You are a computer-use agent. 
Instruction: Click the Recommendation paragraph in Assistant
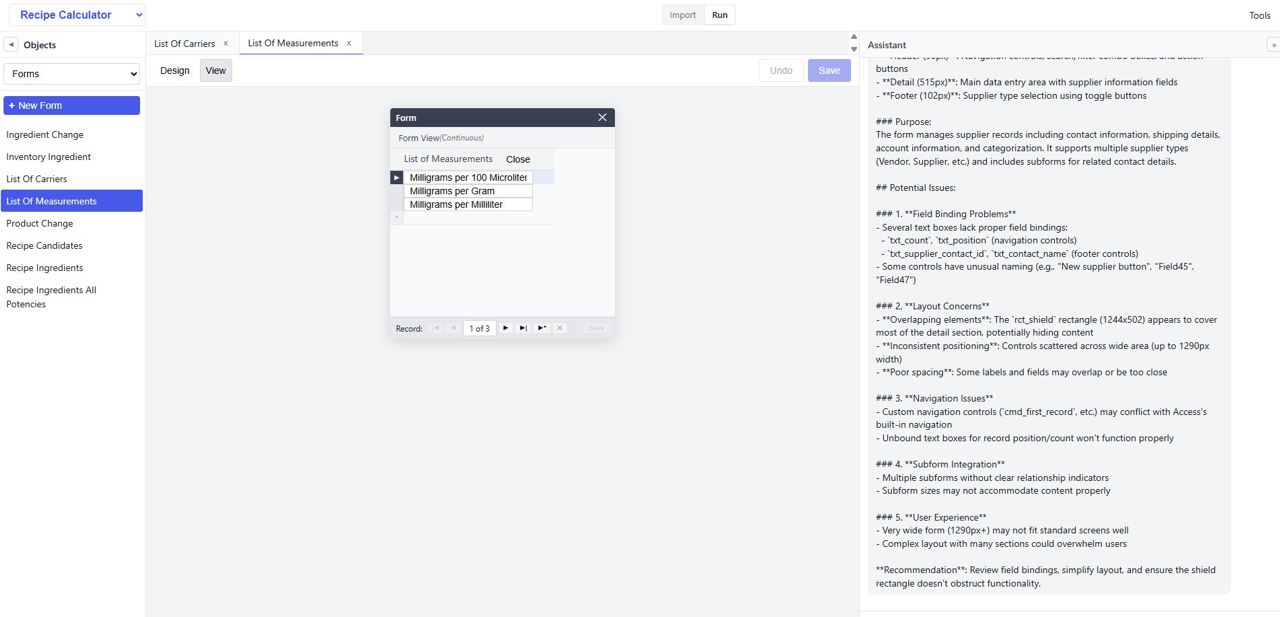[1046, 576]
